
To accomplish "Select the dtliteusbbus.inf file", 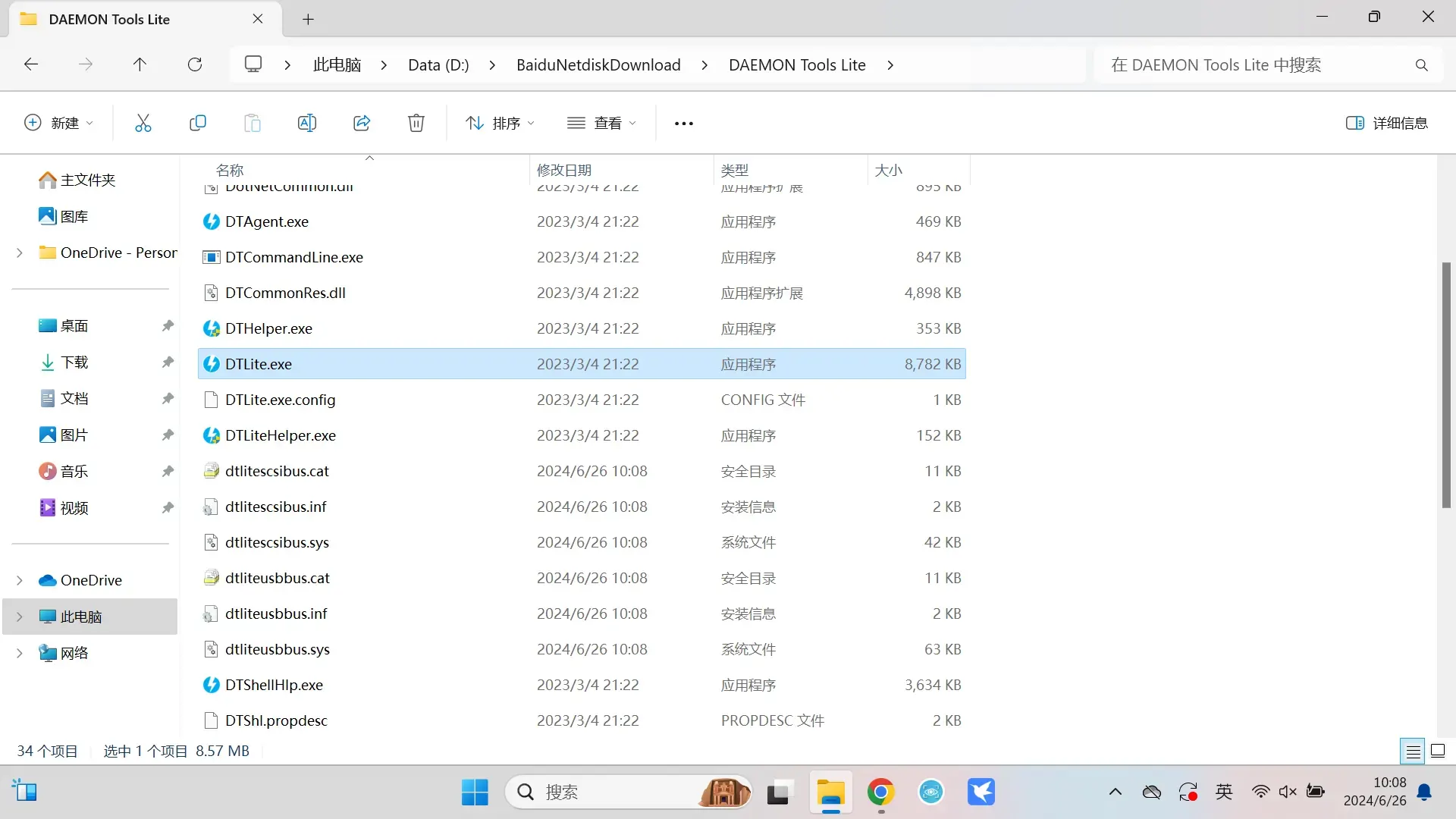I will point(582,613).
